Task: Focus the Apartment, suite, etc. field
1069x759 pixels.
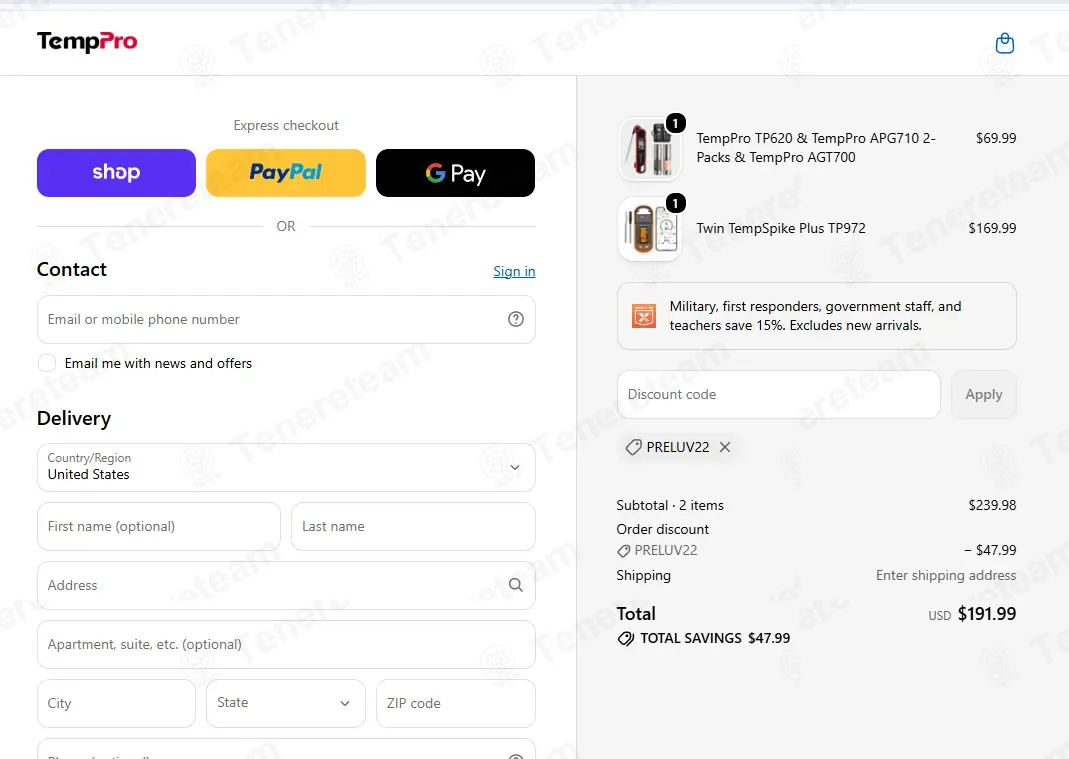Action: (286, 644)
